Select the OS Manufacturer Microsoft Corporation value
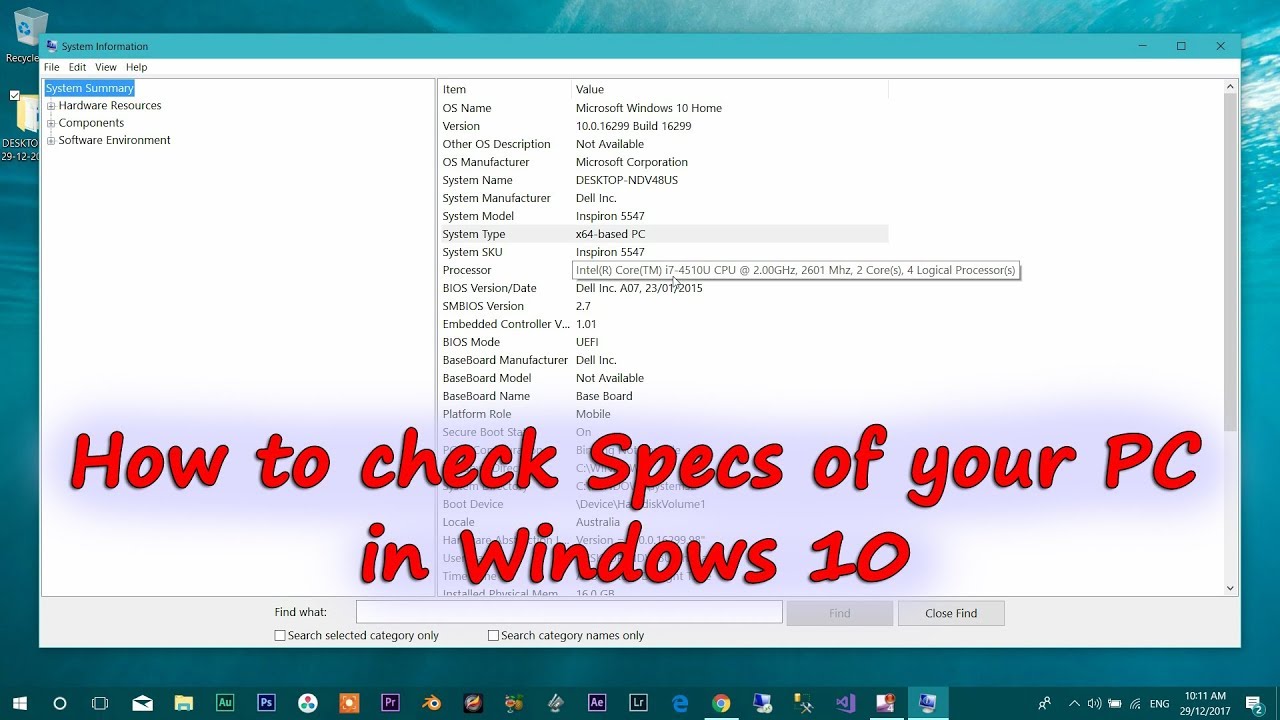 [632, 162]
